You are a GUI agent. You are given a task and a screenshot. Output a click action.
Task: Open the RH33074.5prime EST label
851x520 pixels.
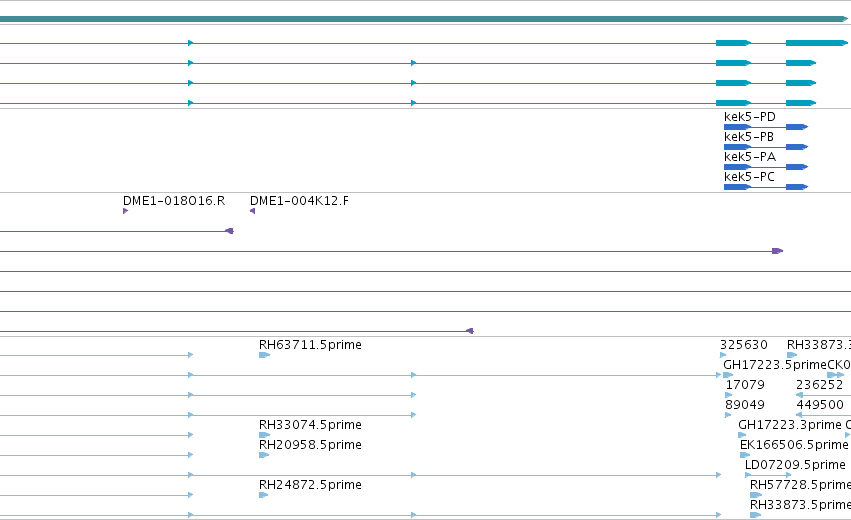310,424
